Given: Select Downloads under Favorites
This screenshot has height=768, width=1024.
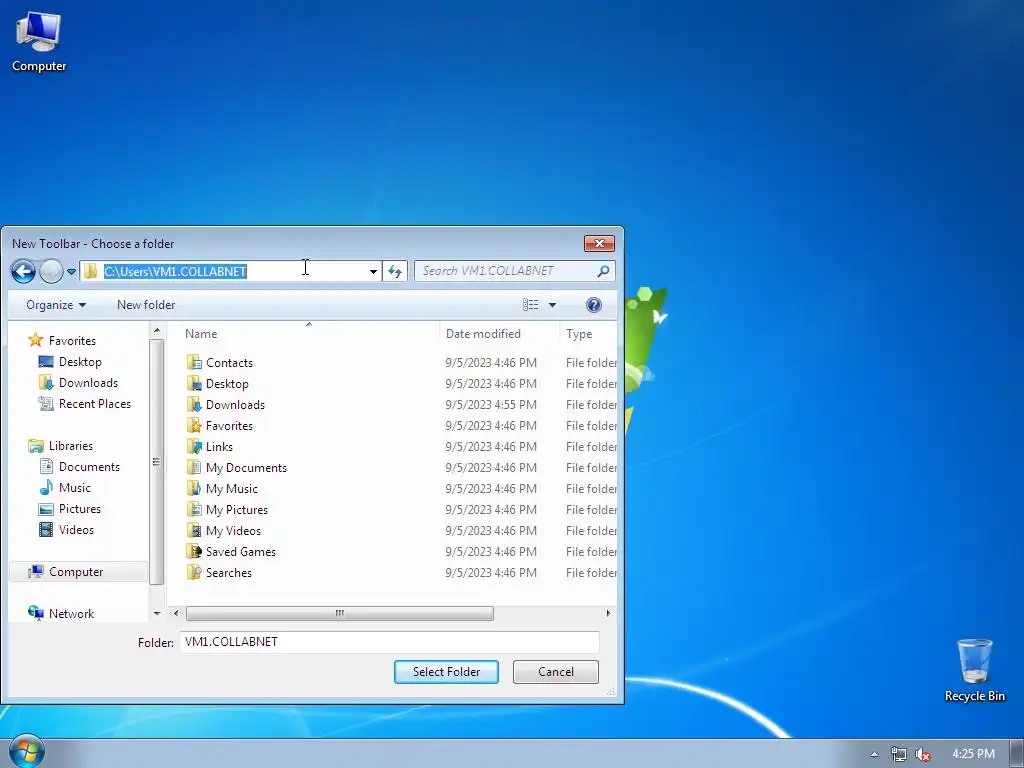Looking at the screenshot, I should point(78,383).
